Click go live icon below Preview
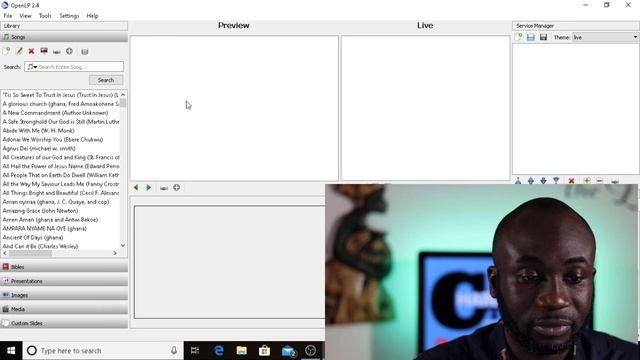Image resolution: width=640 pixels, height=360 pixels. click(164, 188)
